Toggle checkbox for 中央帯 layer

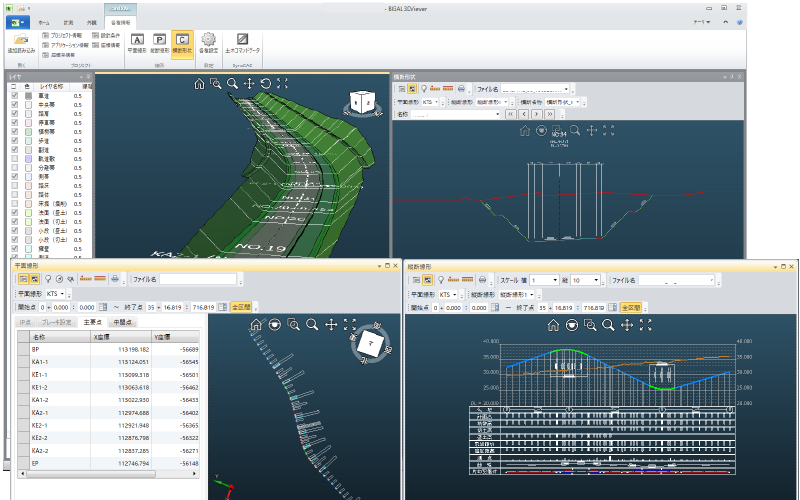(x=14, y=105)
